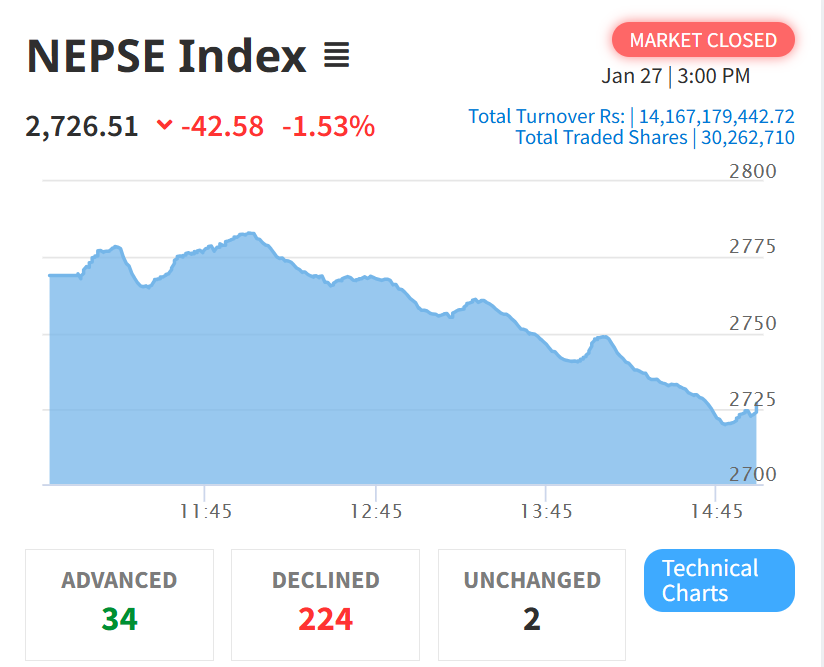Click the -1.53% percentage change

tap(328, 127)
